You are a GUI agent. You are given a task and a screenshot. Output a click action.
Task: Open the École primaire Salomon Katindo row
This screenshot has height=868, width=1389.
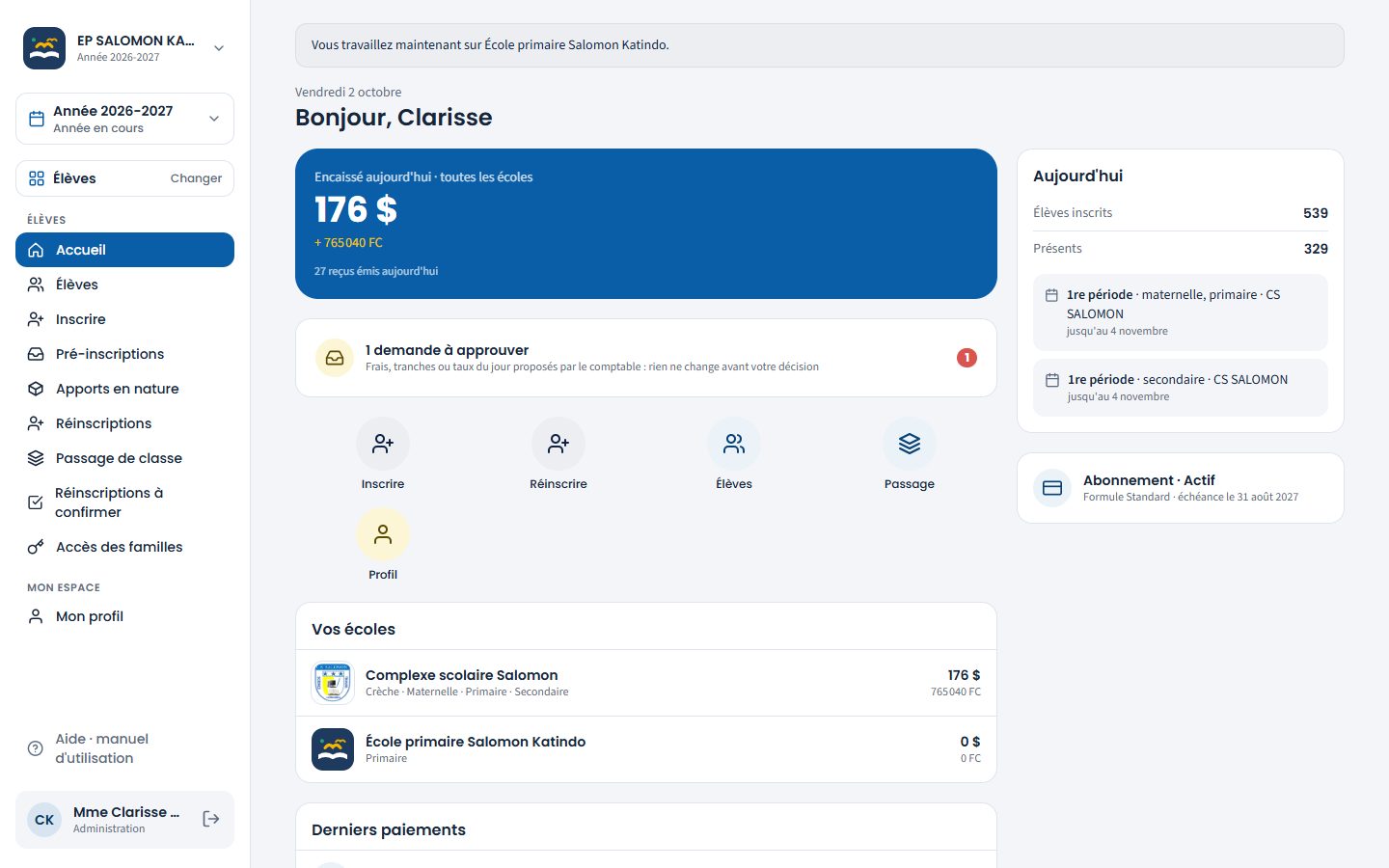646,749
